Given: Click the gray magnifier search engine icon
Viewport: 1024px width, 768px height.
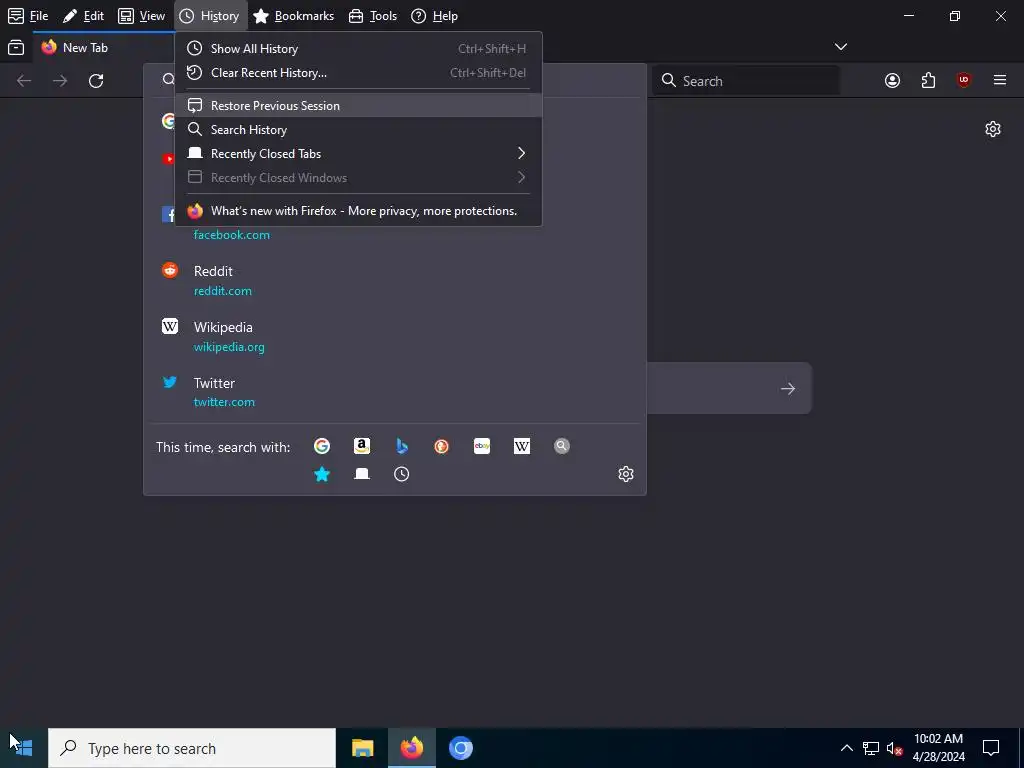Looking at the screenshot, I should [x=562, y=446].
